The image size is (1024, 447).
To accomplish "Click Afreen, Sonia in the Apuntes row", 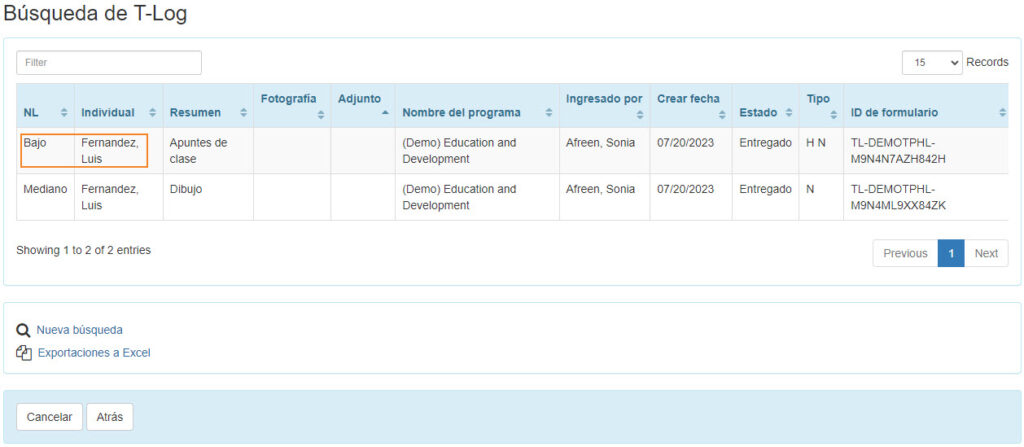I will pos(600,142).
